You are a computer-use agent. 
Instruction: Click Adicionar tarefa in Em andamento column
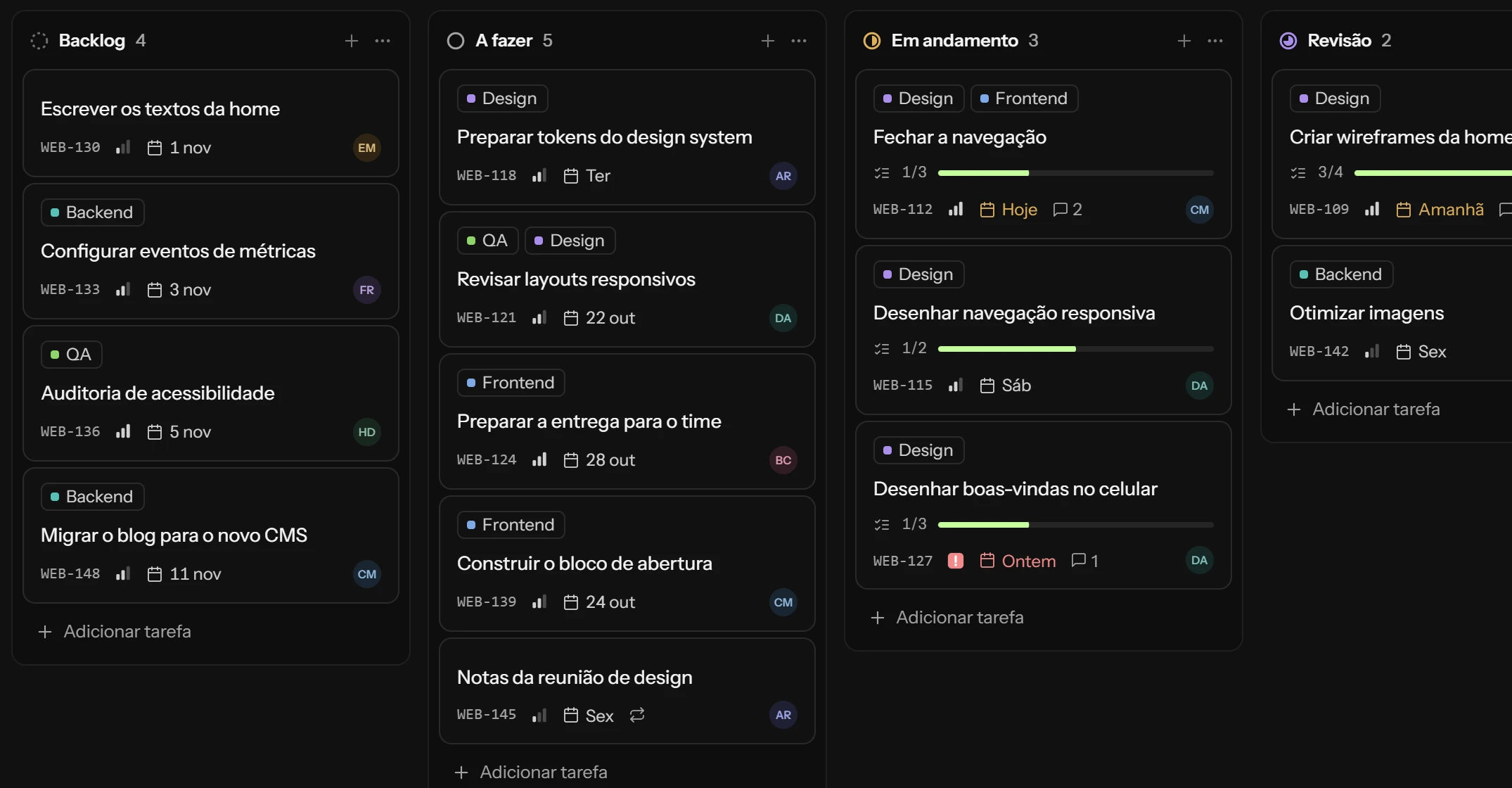coord(947,618)
